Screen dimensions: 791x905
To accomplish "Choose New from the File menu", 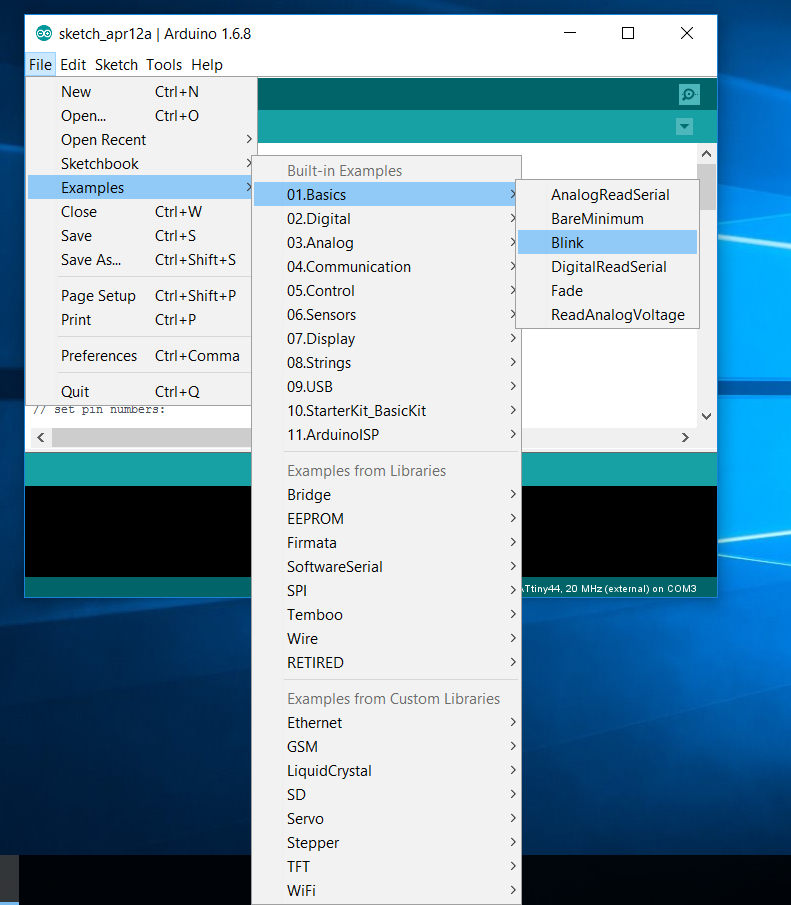I will click(139, 92).
